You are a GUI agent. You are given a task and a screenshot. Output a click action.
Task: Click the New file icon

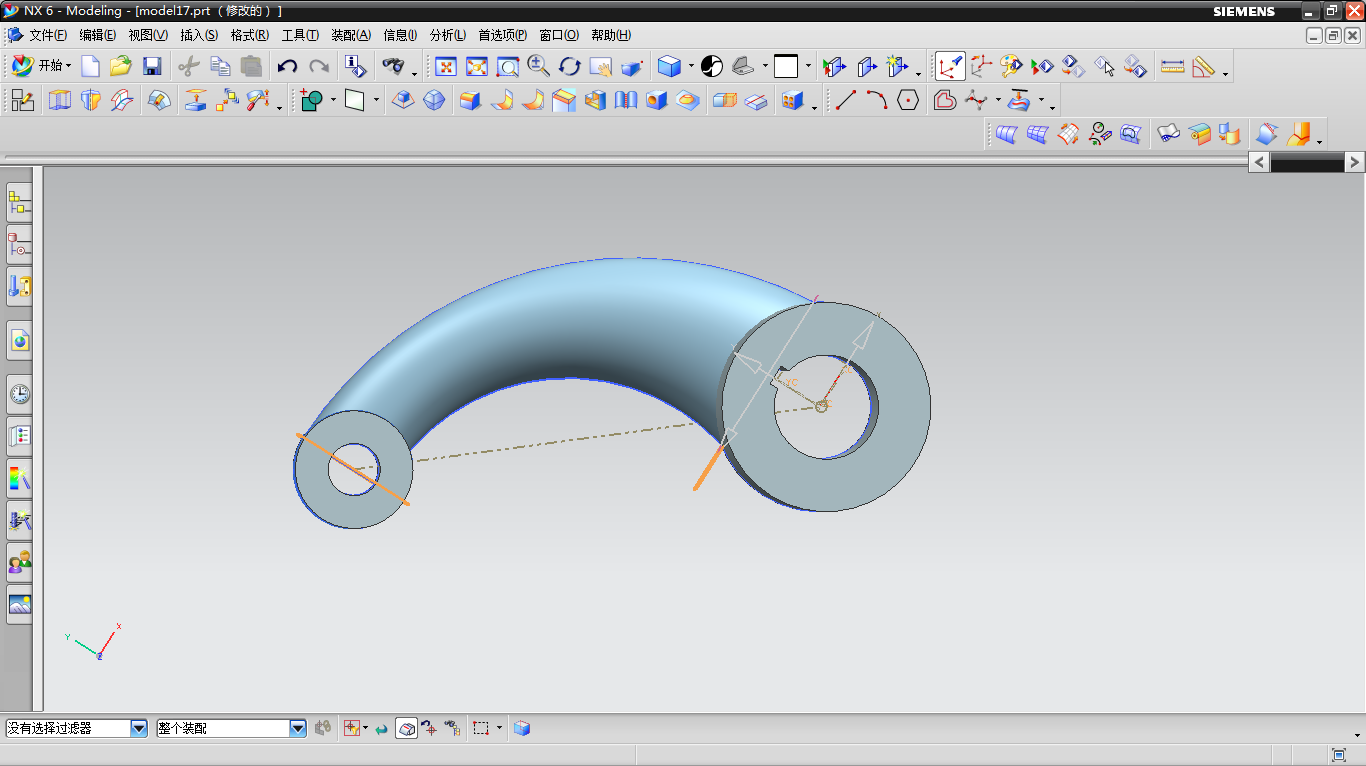tap(90, 67)
